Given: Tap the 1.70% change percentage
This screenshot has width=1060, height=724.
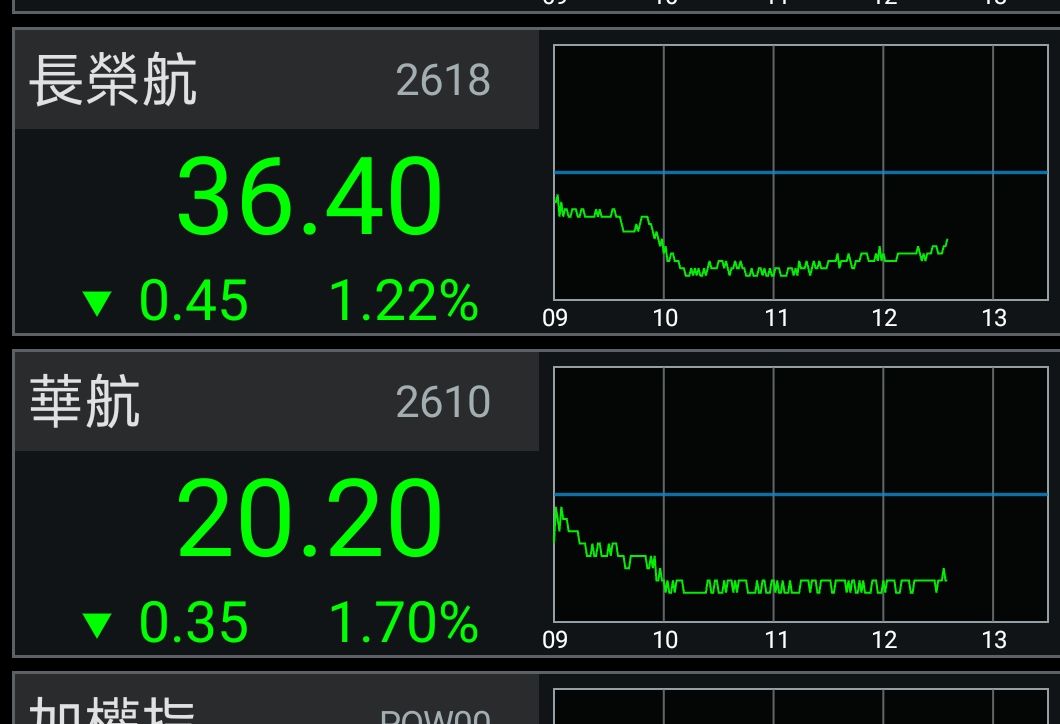Looking at the screenshot, I should click(404, 622).
